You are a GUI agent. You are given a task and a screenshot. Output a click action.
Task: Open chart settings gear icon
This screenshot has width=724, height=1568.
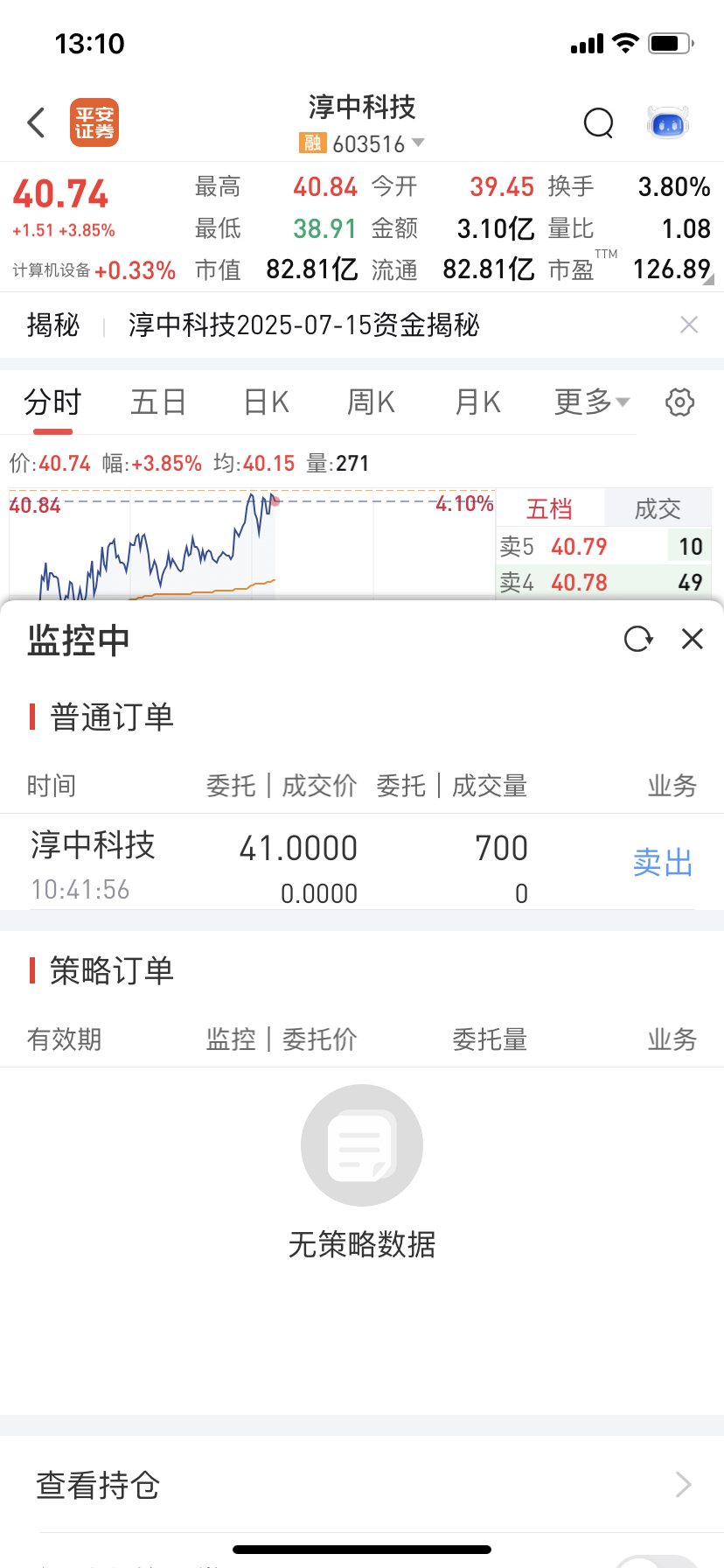[x=680, y=402]
